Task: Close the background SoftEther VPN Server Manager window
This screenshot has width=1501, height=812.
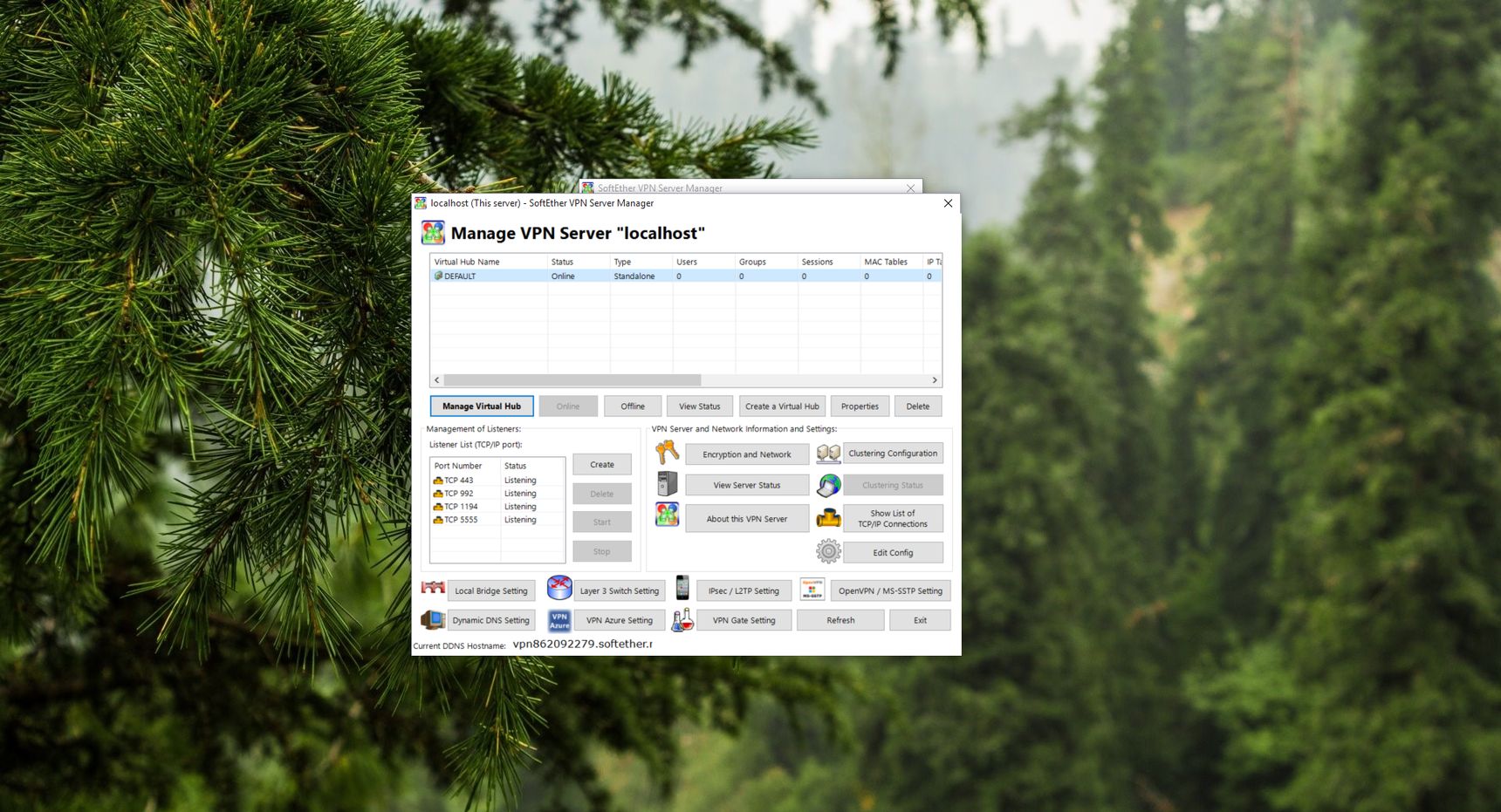Action: 910,188
